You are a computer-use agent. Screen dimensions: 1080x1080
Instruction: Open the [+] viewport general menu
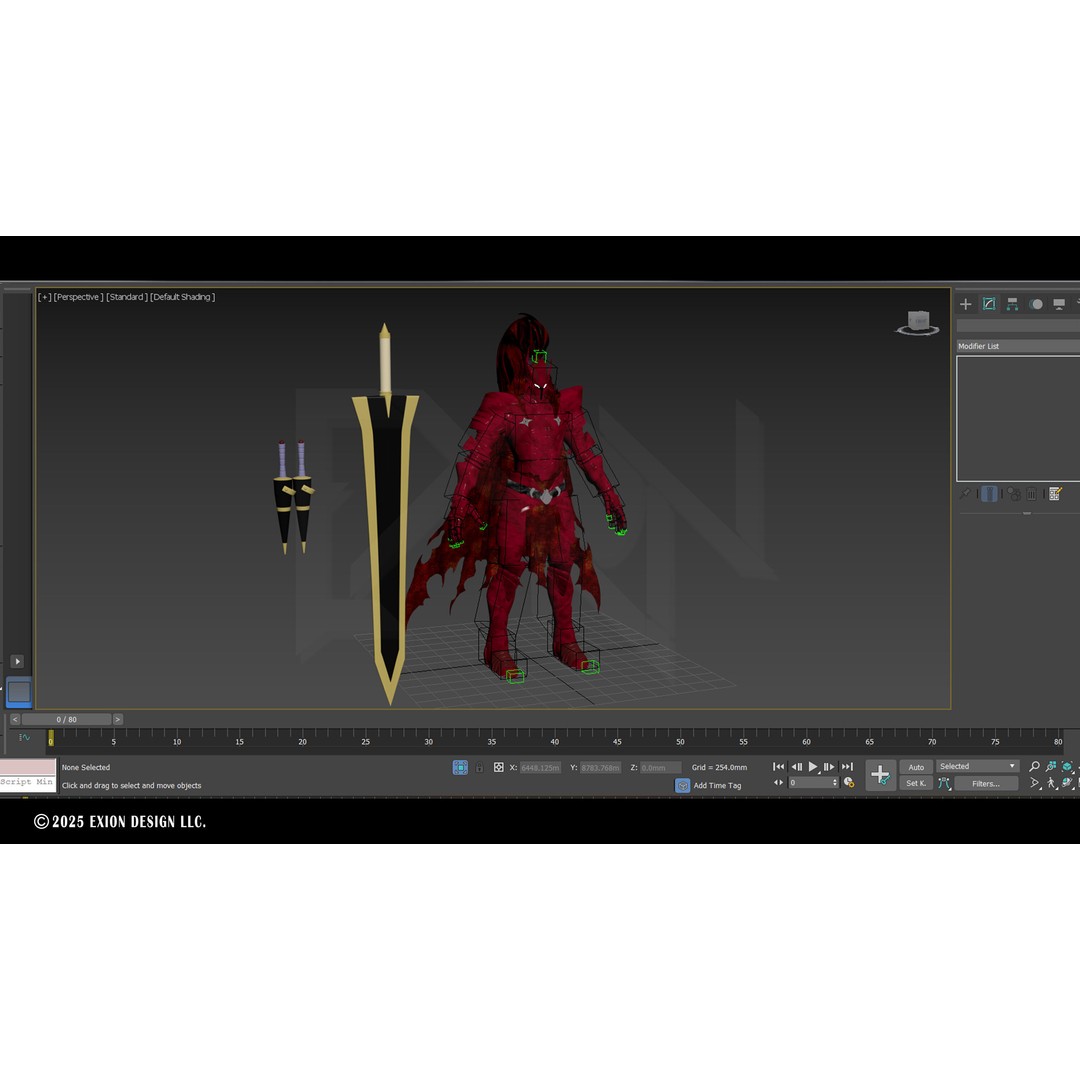point(44,296)
